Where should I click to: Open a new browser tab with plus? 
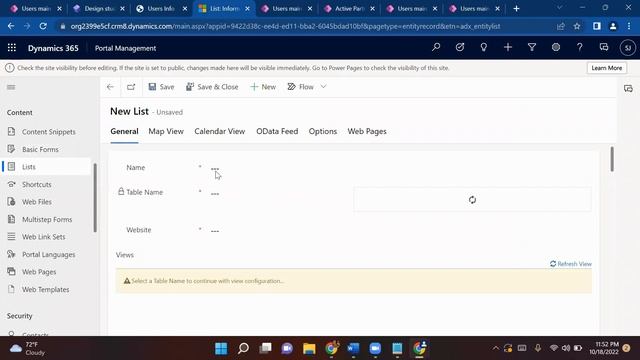[516, 9]
